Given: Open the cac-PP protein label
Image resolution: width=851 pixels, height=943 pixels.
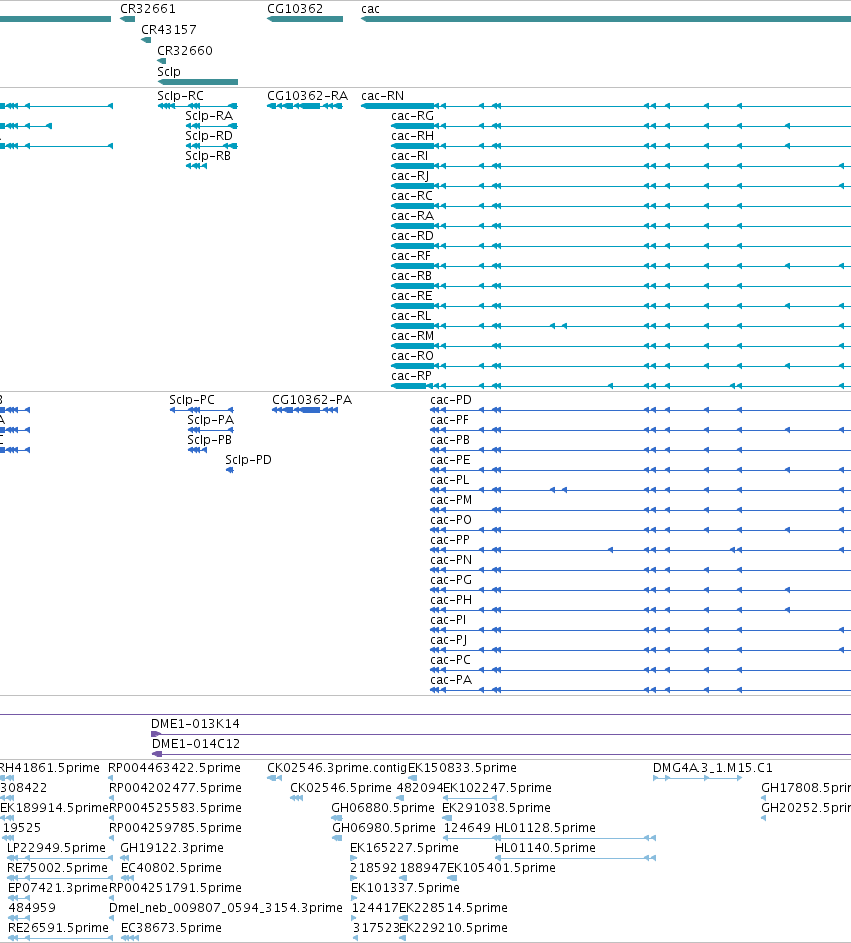Looking at the screenshot, I should point(450,540).
